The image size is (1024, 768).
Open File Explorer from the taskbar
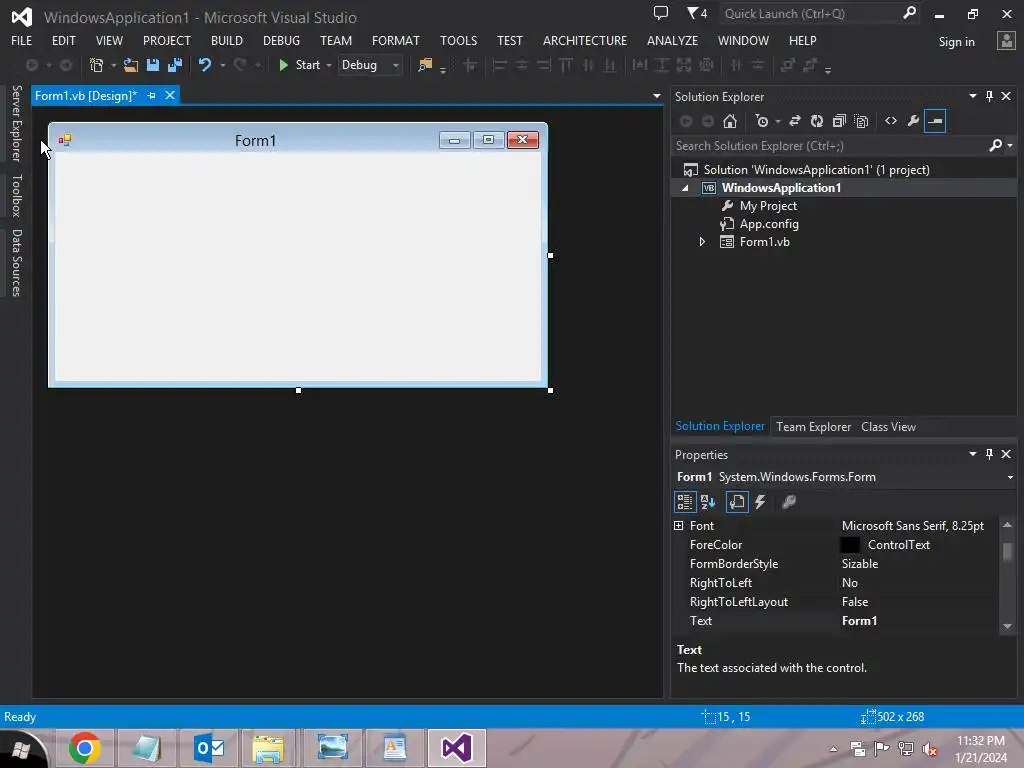[269, 748]
